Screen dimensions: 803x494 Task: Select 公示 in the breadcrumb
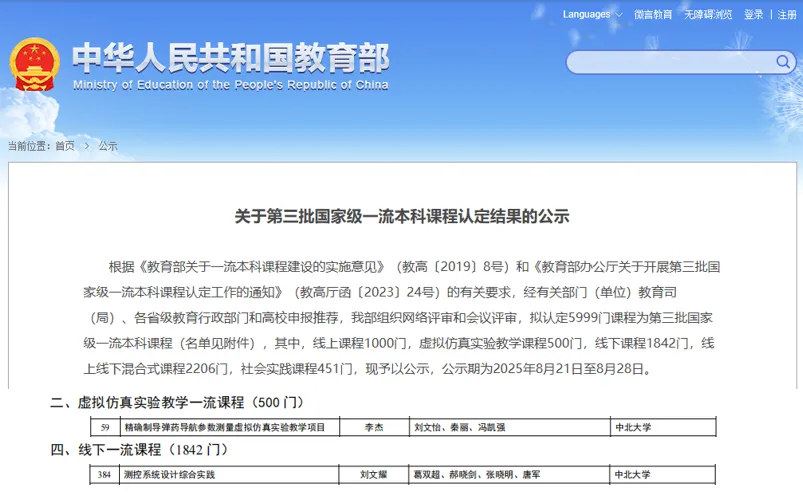point(108,146)
